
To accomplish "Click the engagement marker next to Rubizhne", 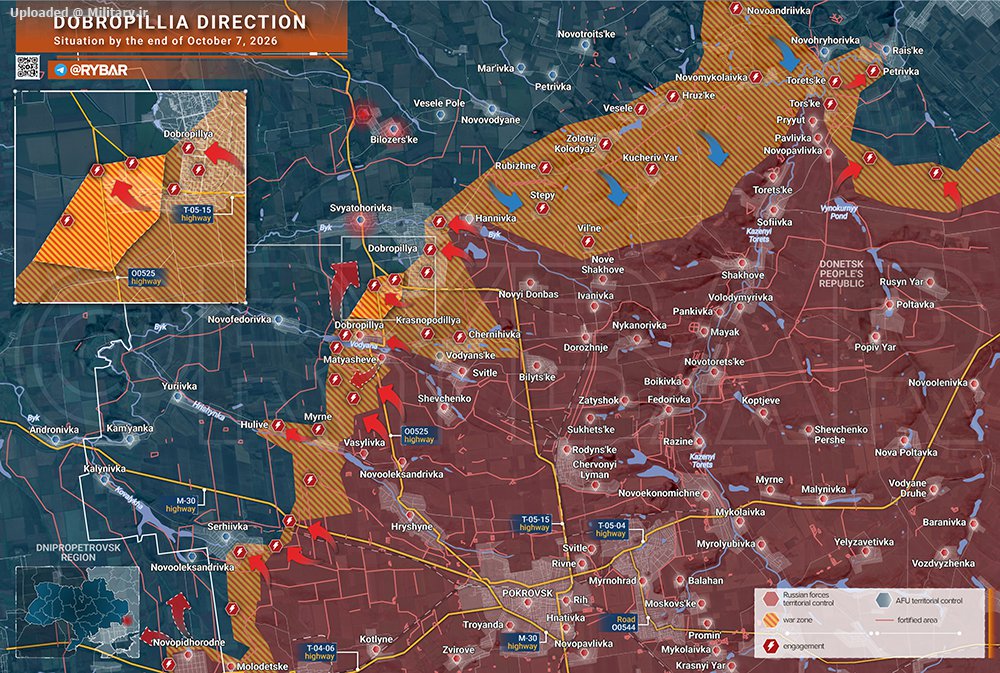I will [x=545, y=167].
